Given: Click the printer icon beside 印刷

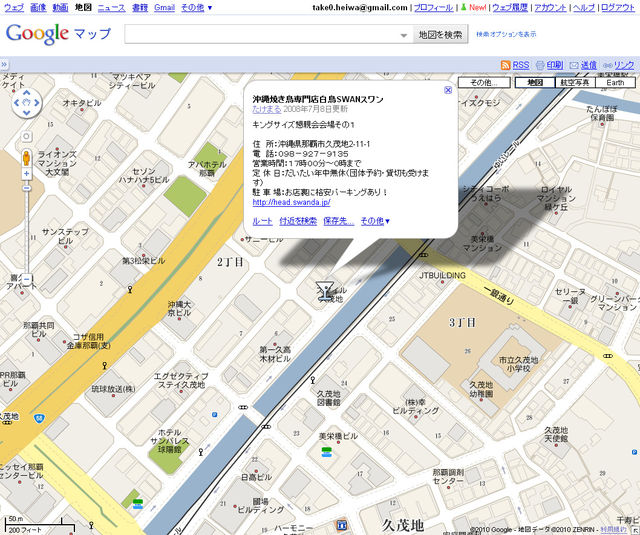Looking at the screenshot, I should coord(540,65).
